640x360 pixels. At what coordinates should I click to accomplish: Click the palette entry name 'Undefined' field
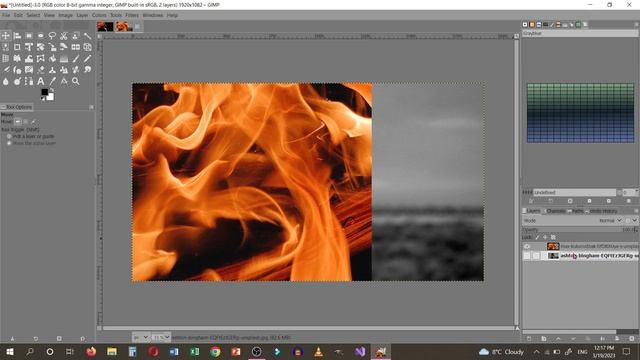tap(574, 192)
